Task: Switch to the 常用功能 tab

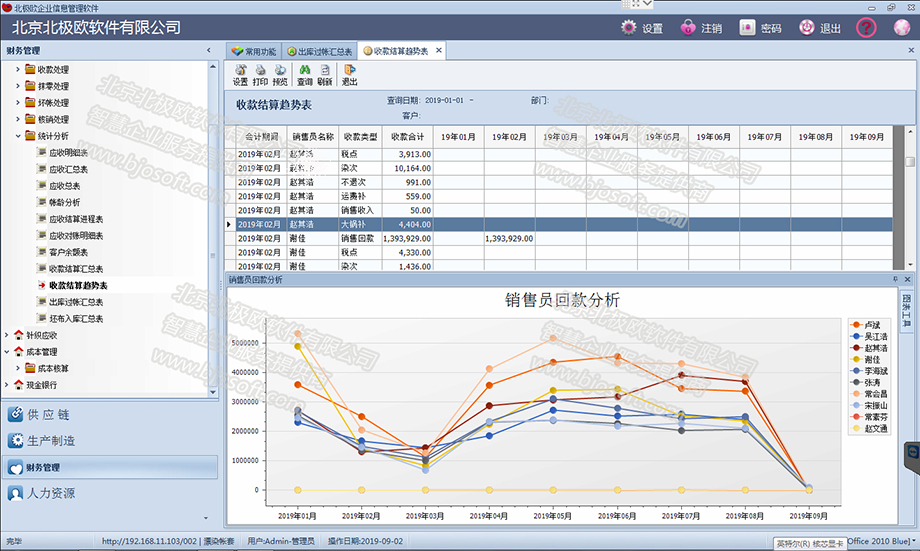Action: 253,51
